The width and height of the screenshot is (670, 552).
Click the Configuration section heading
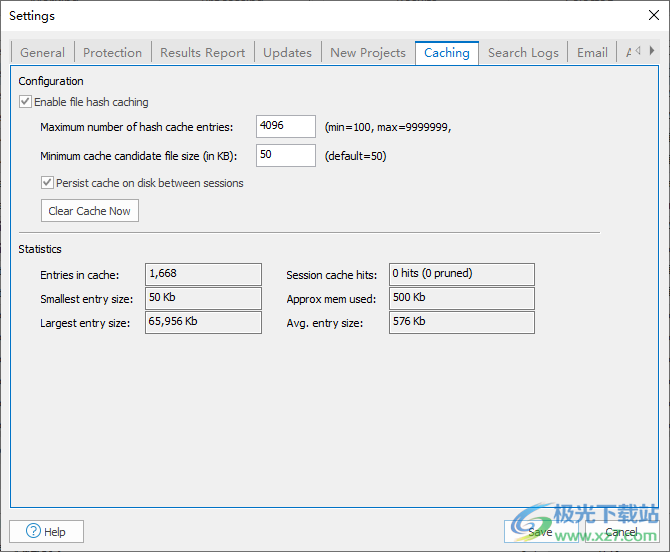pyautogui.click(x=51, y=81)
